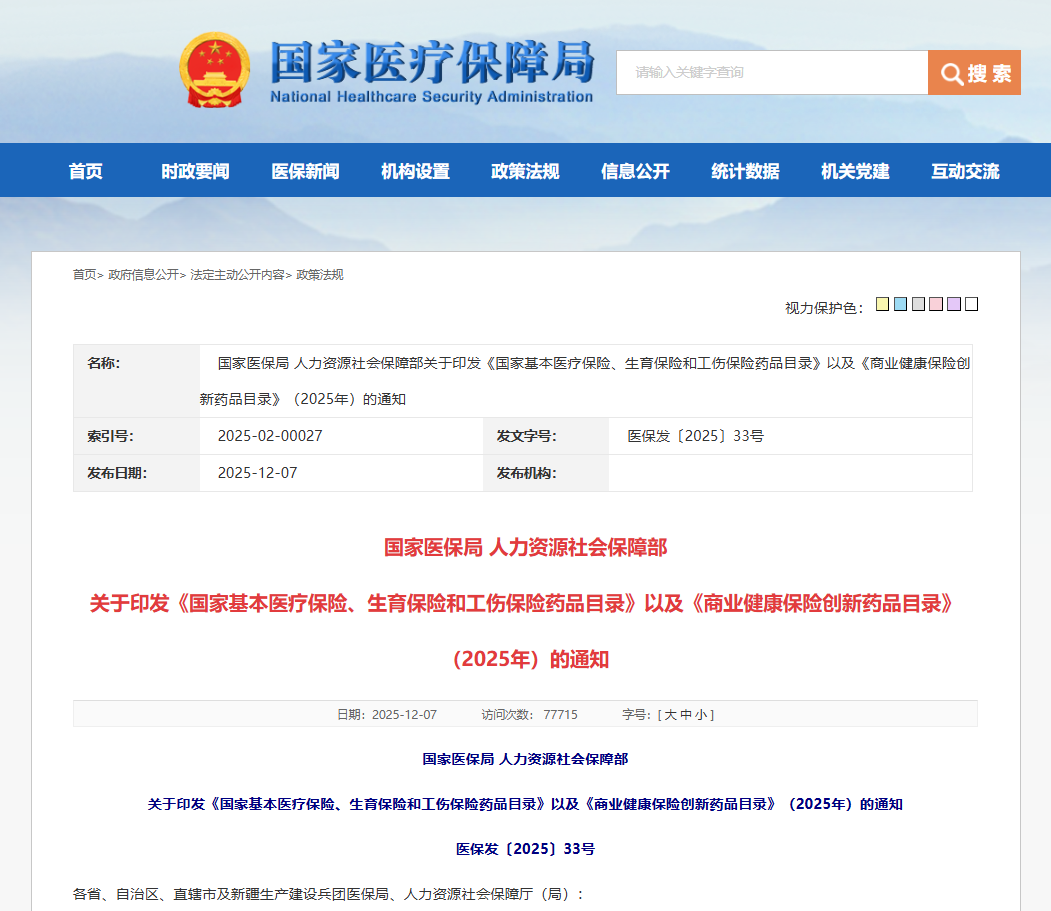Image resolution: width=1051 pixels, height=911 pixels.
Task: Open the 医保新闻 navigation tab
Action: [x=305, y=171]
